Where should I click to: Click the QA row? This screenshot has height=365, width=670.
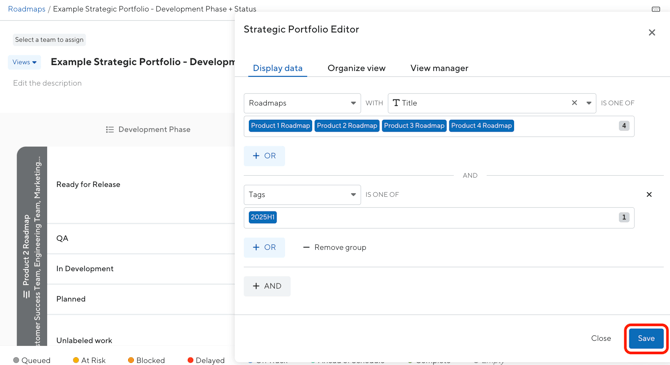click(x=141, y=238)
